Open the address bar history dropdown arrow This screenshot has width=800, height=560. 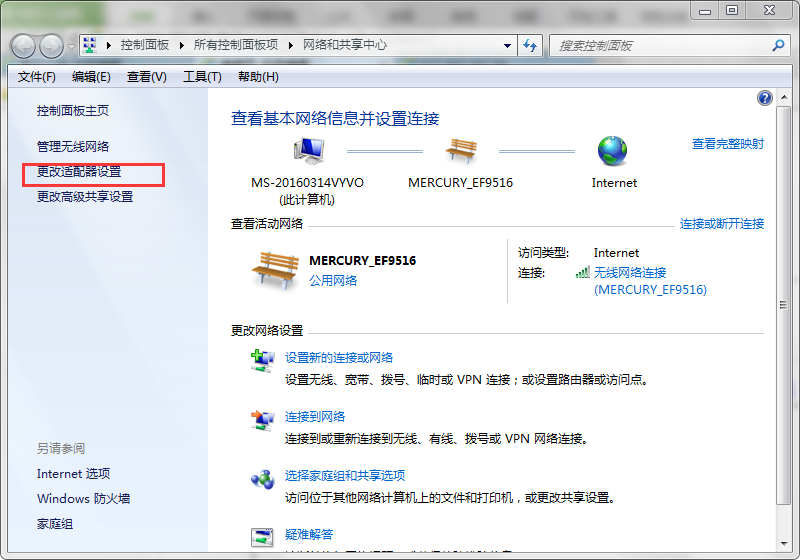[507, 46]
